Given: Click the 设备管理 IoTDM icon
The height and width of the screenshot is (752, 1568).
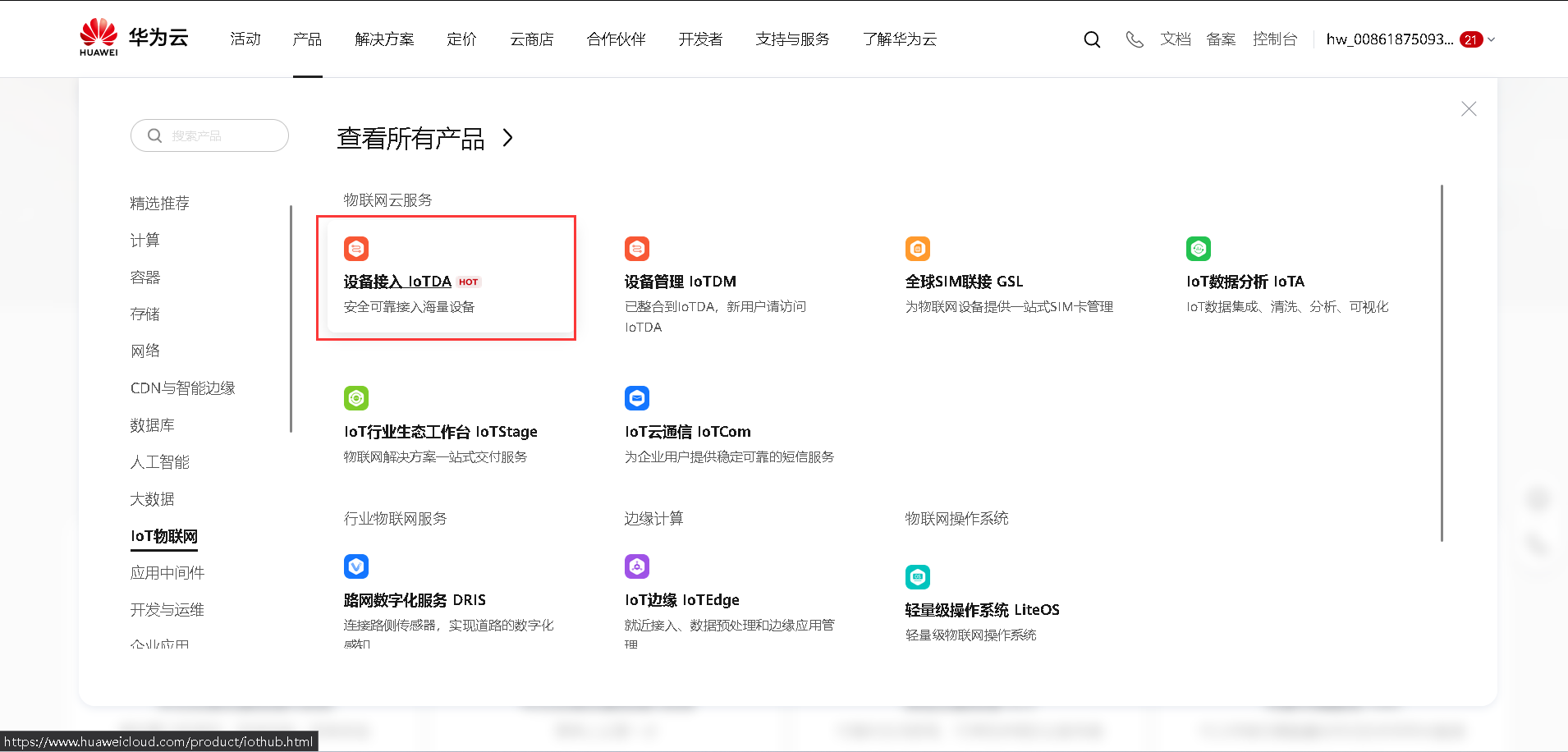Looking at the screenshot, I should 636,248.
